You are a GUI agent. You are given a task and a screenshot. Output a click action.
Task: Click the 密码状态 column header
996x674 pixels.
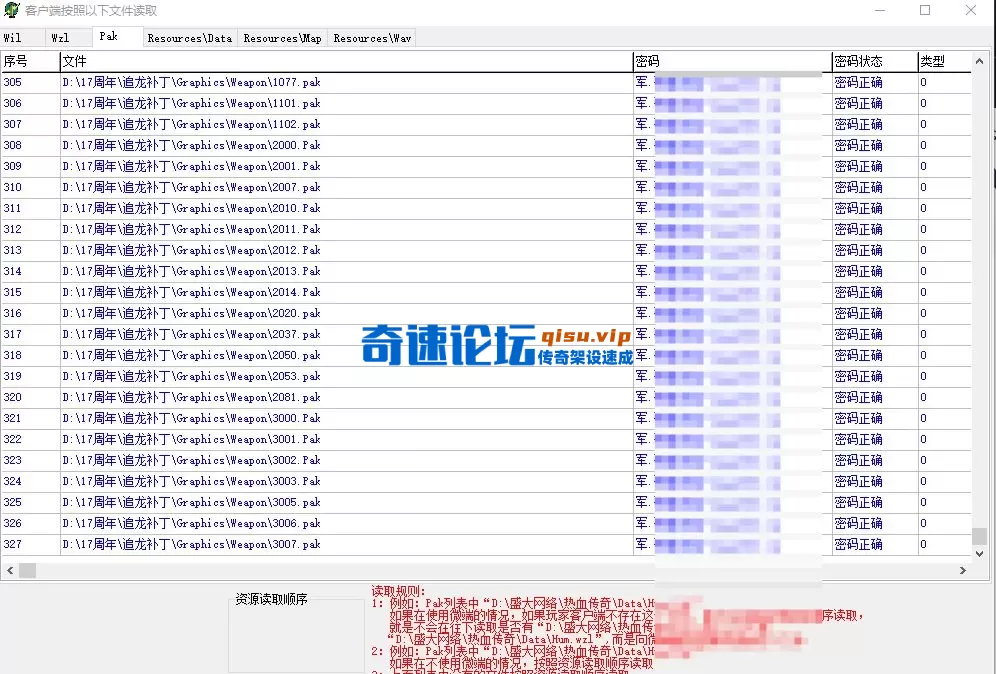(x=862, y=60)
